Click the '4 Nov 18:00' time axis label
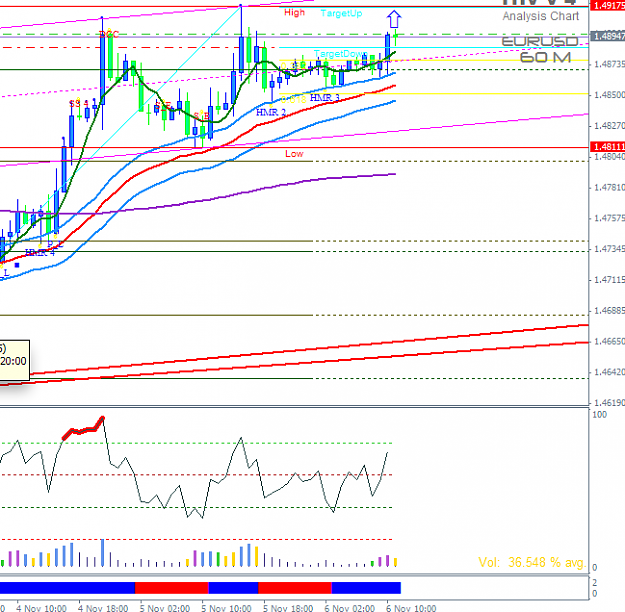Screen dimensions: 625x612 click(x=103, y=608)
